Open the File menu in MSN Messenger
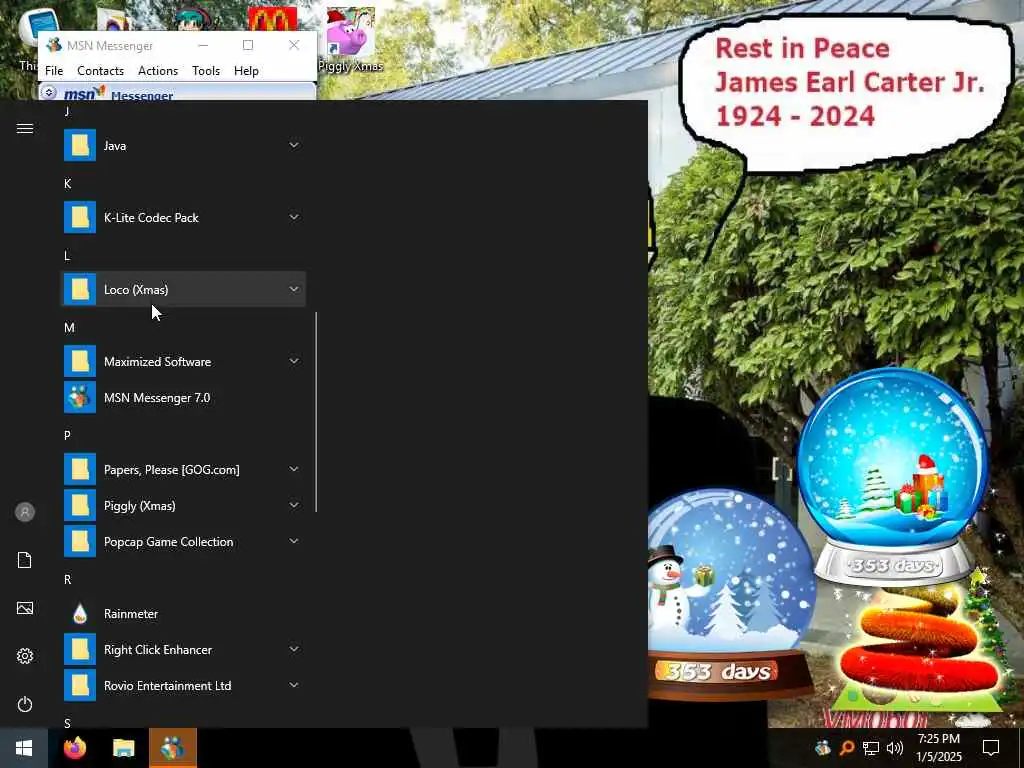 coord(54,71)
